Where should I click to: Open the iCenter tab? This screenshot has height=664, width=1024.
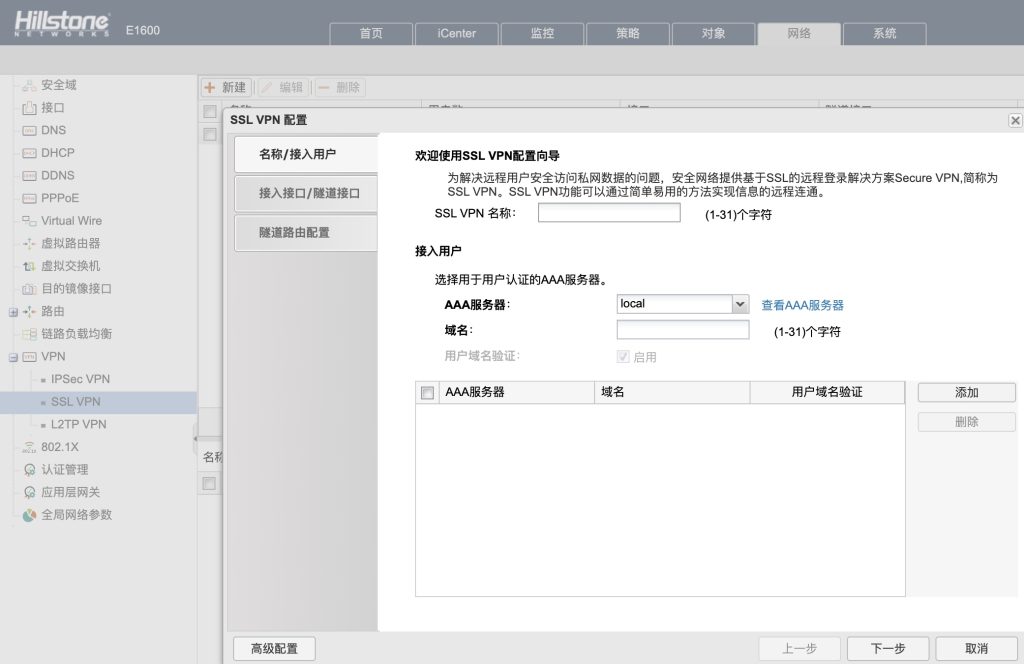[456, 33]
